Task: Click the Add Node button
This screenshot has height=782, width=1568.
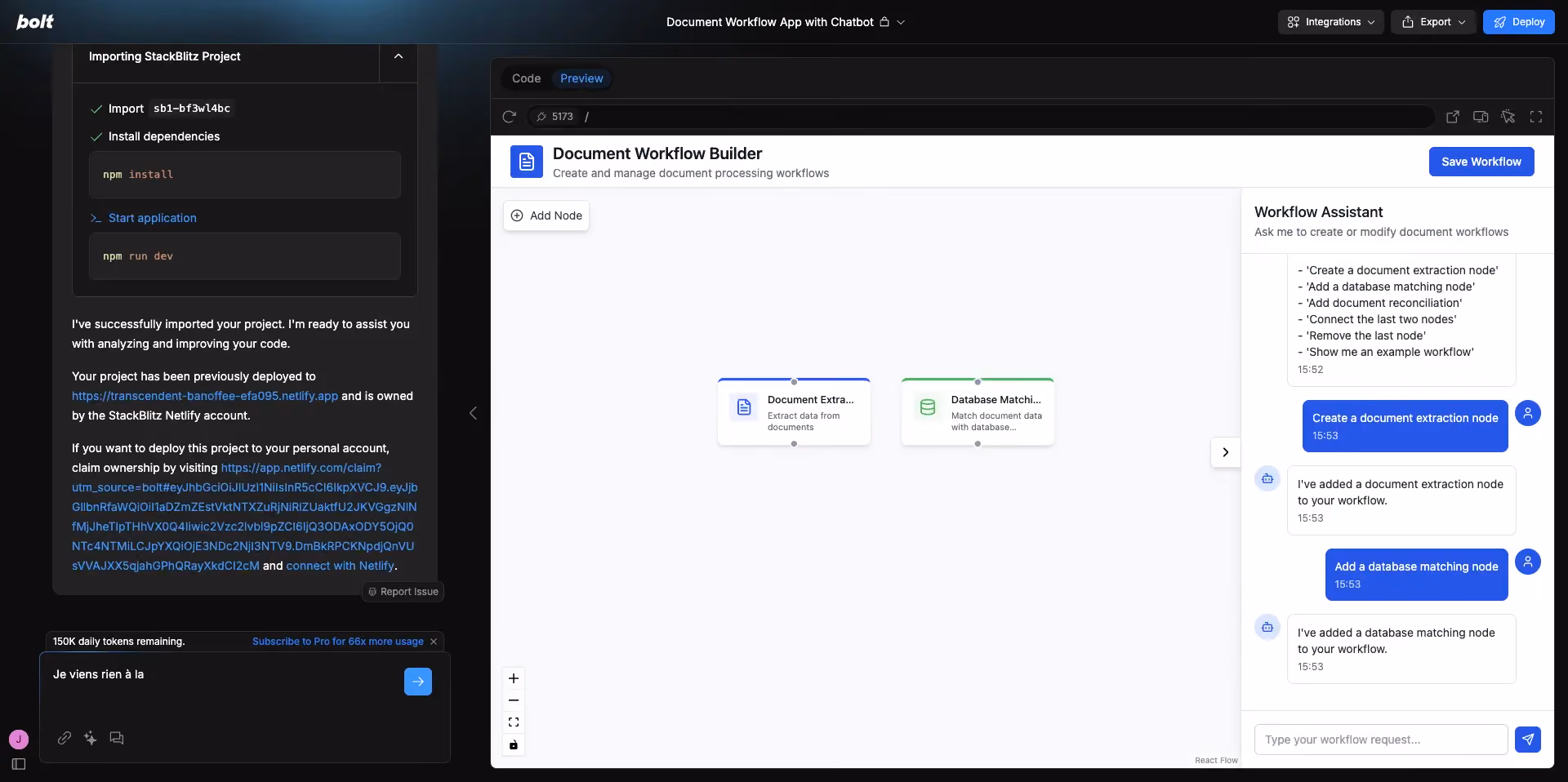Action: pyautogui.click(x=546, y=215)
